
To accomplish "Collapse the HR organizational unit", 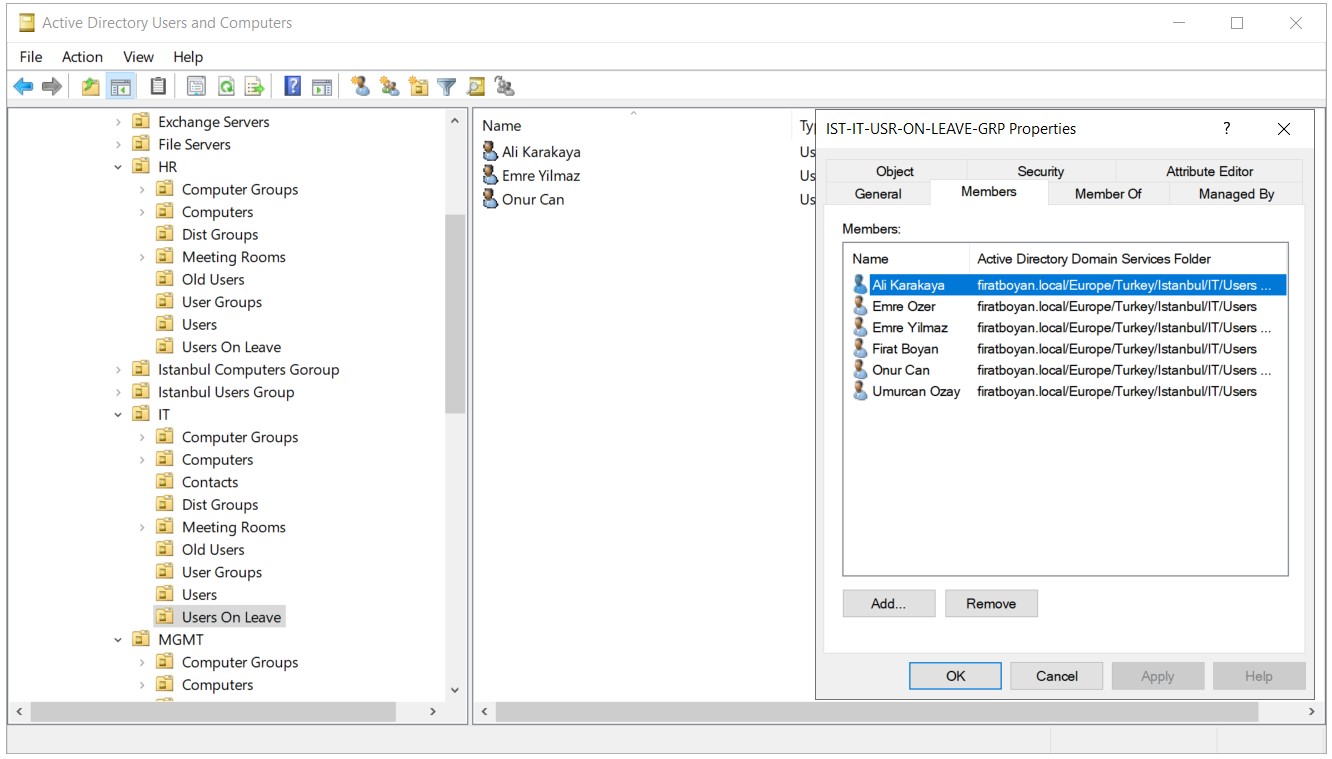I will pyautogui.click(x=118, y=167).
